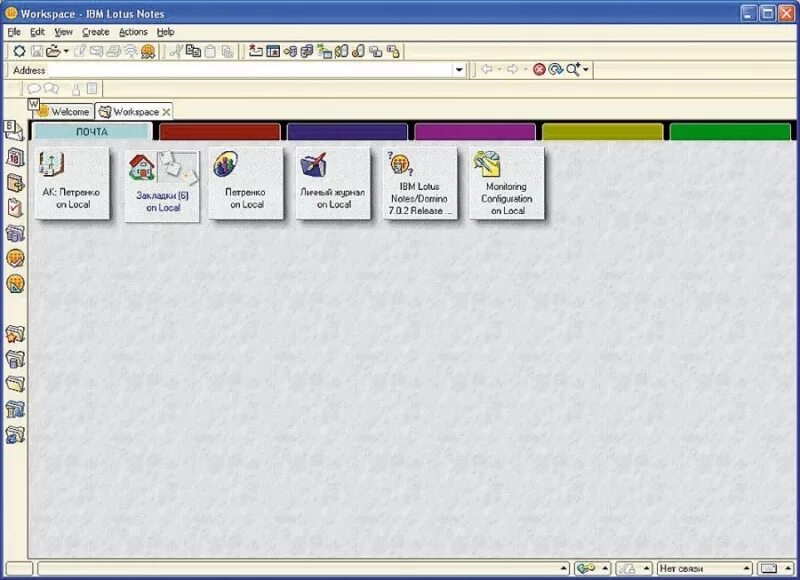Open the Закладки (6) on Local tile
The width and height of the screenshot is (800, 580).
coord(162,186)
